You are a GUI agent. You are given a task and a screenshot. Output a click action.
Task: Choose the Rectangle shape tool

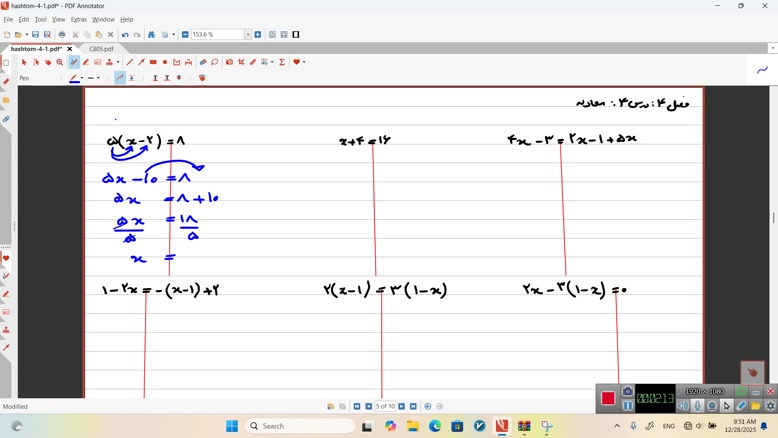153,62
